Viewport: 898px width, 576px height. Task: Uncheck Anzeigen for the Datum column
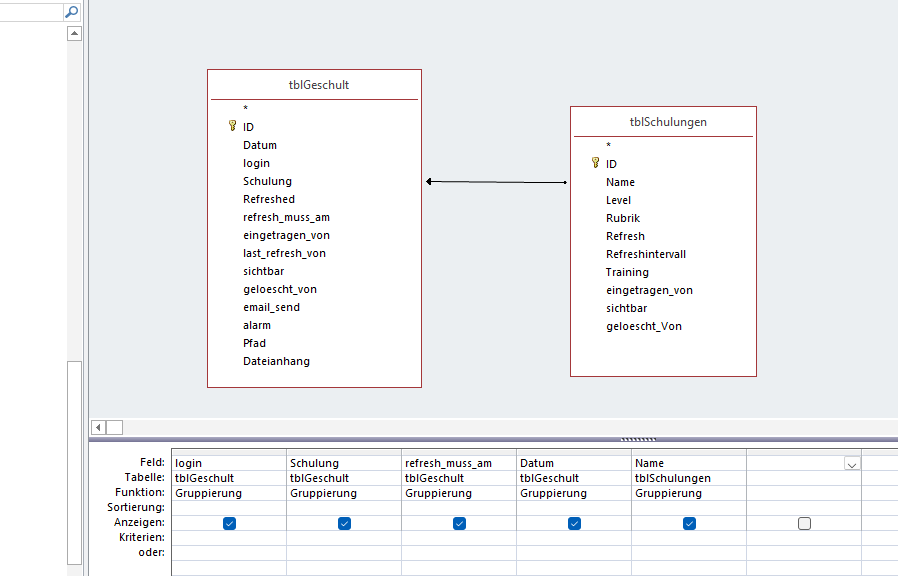pyautogui.click(x=574, y=523)
